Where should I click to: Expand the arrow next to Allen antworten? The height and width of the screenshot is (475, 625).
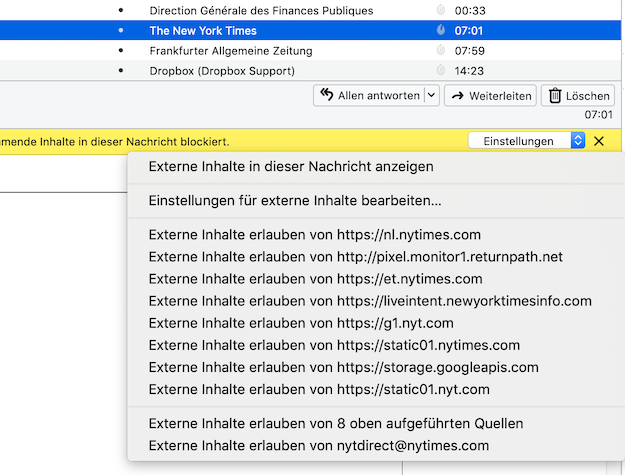point(431,96)
